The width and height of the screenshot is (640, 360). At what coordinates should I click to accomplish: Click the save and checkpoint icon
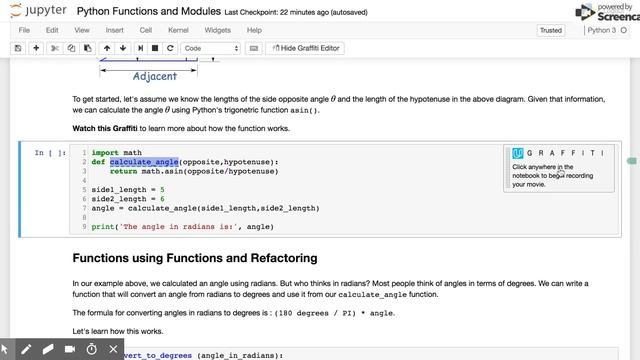tap(18, 48)
